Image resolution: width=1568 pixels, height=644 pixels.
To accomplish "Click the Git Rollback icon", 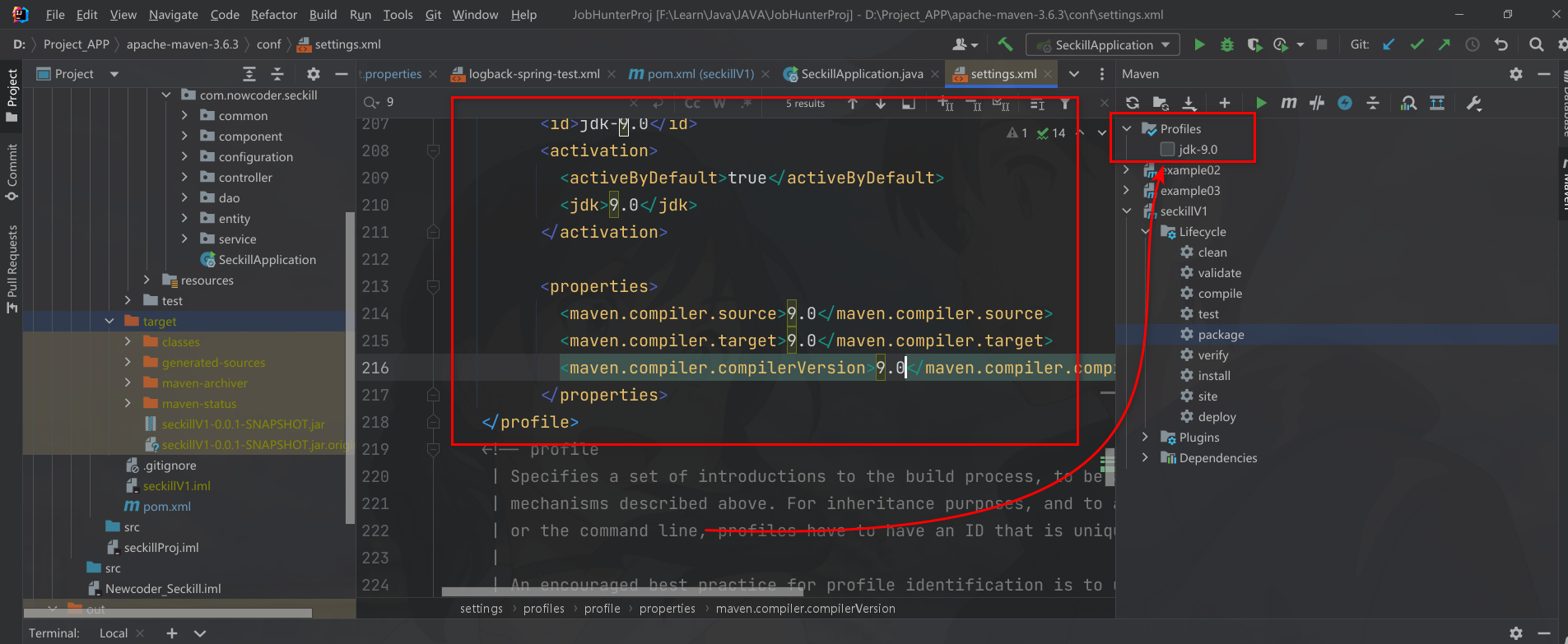I will coord(1501,44).
